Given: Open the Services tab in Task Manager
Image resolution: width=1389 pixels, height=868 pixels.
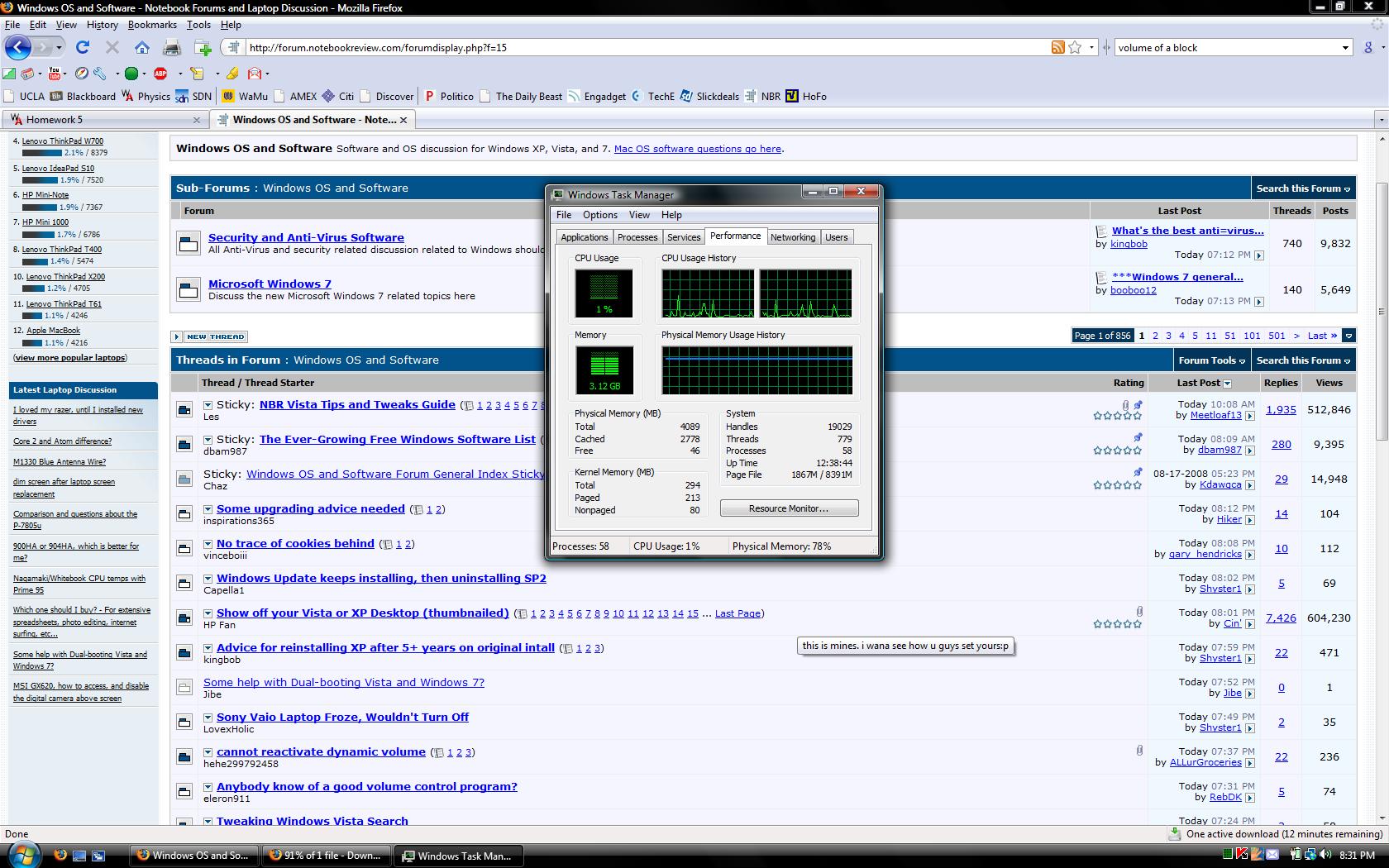Looking at the screenshot, I should pos(684,237).
